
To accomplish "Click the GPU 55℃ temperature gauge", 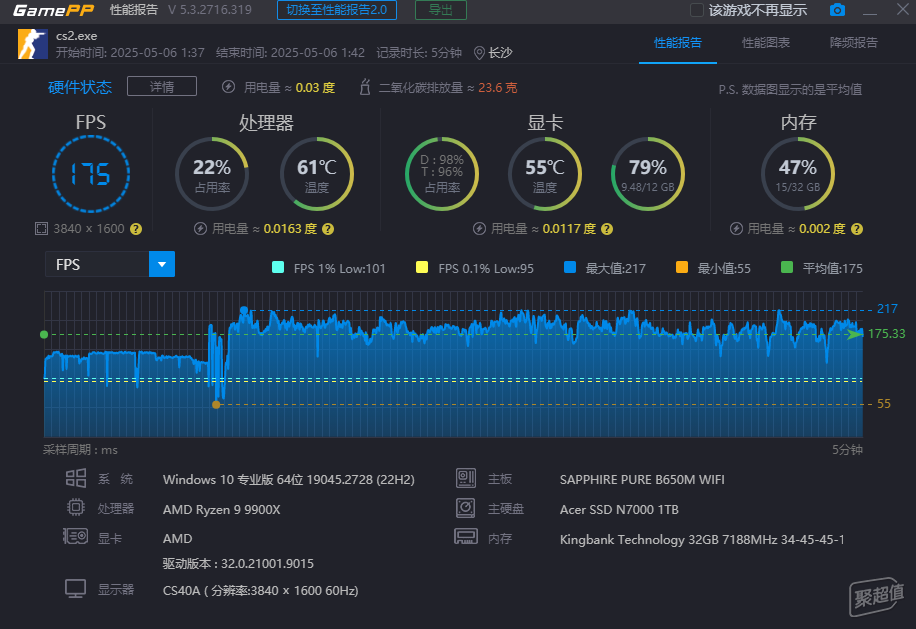I will [x=545, y=174].
